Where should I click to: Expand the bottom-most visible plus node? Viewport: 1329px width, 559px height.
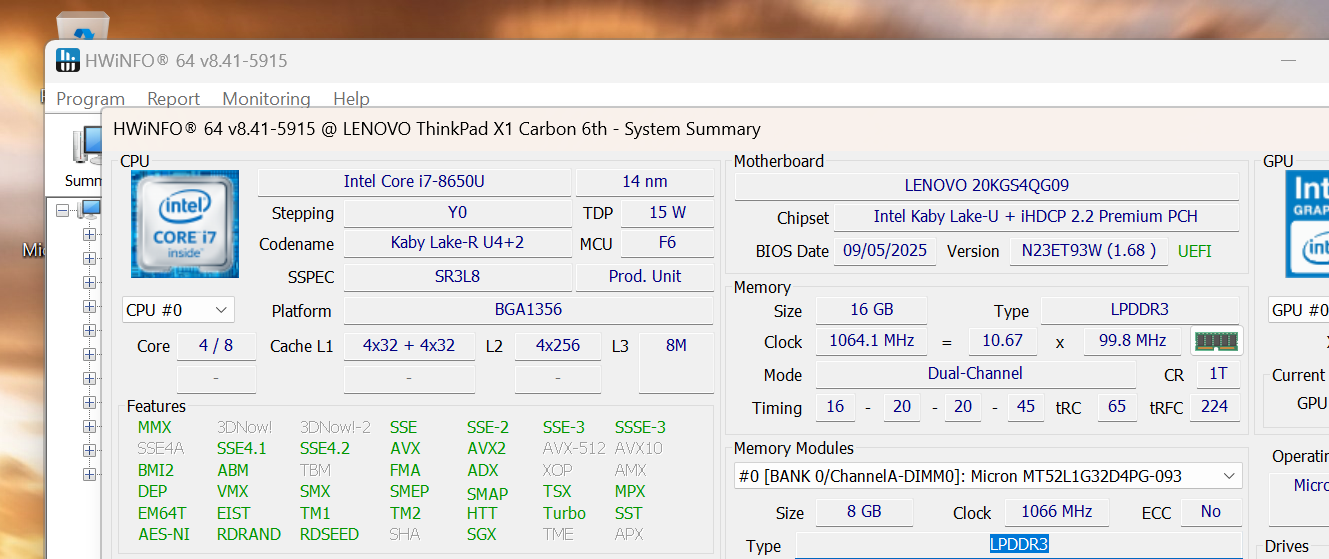89,474
